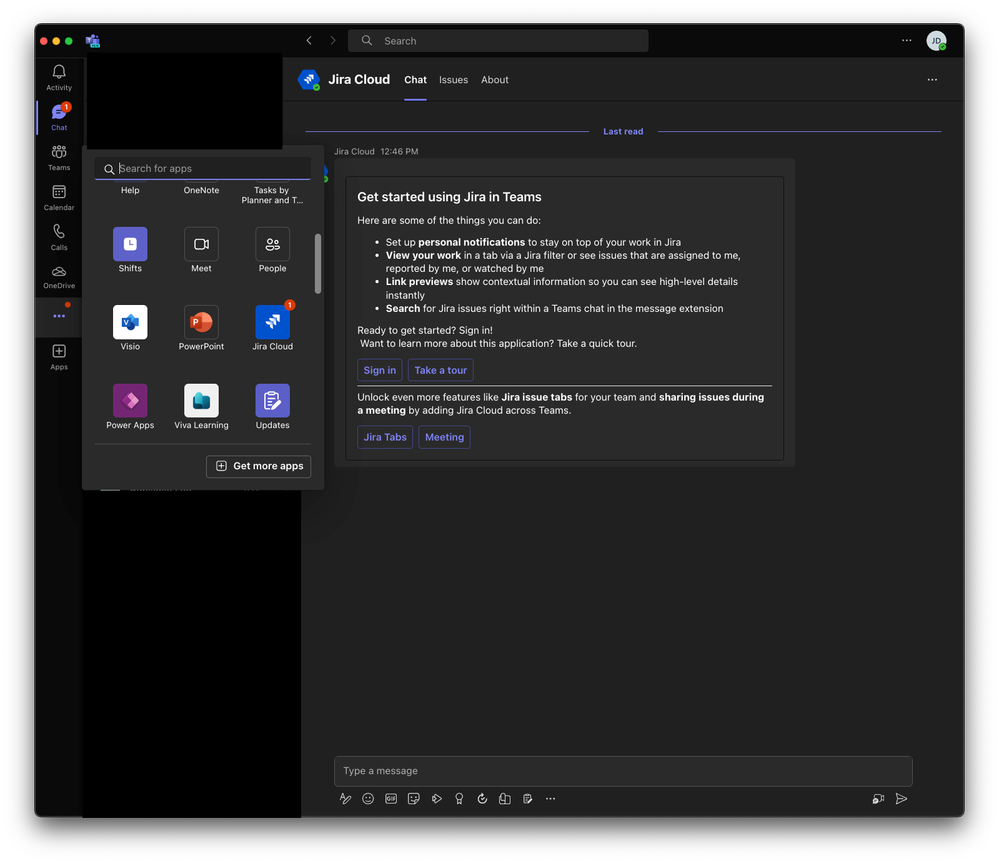This screenshot has width=999, height=863.
Task: Open the Visio app tile
Action: point(130,323)
